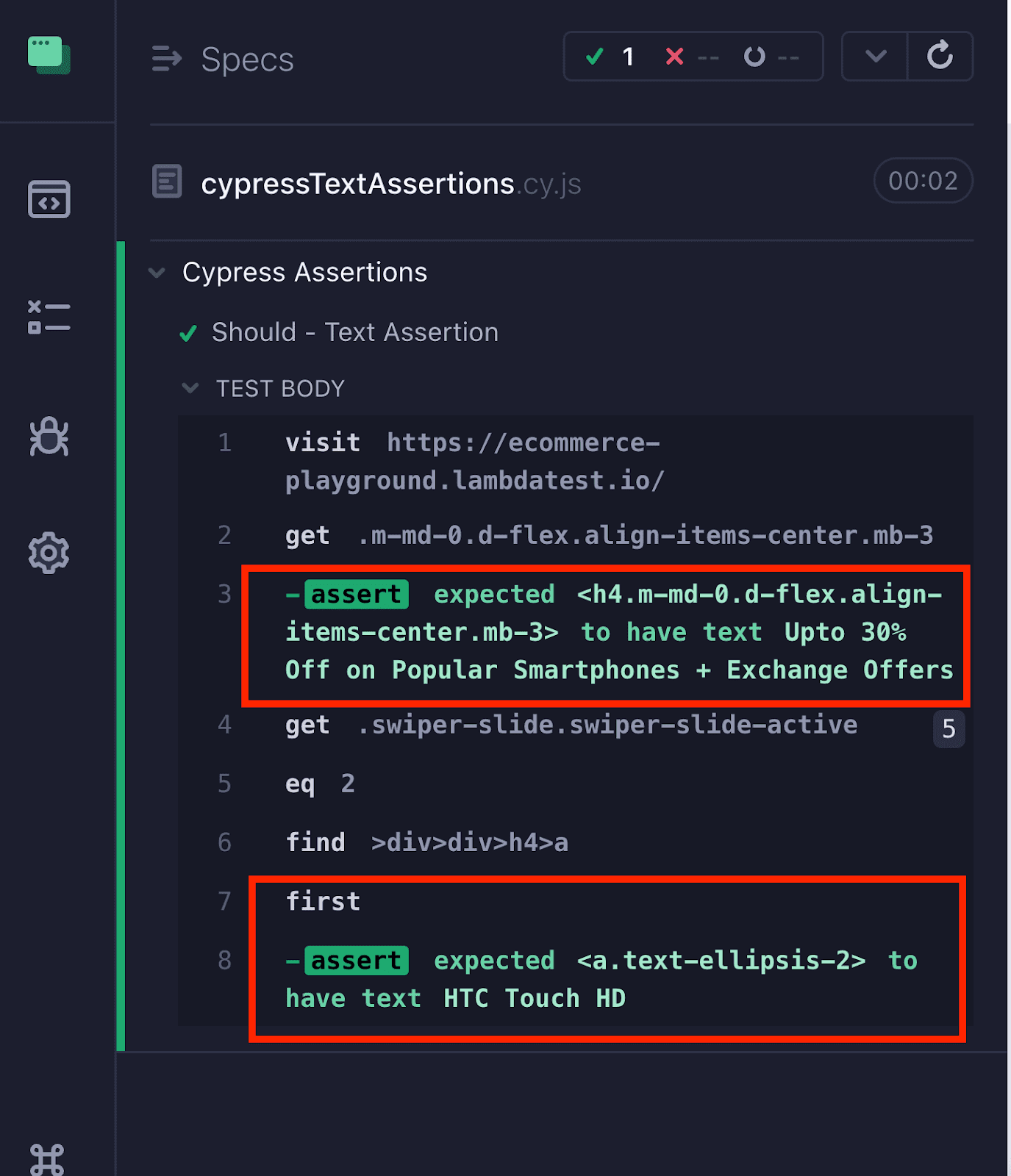Click the 00:02 test duration badge
This screenshot has width=1011, height=1176.
point(924,181)
